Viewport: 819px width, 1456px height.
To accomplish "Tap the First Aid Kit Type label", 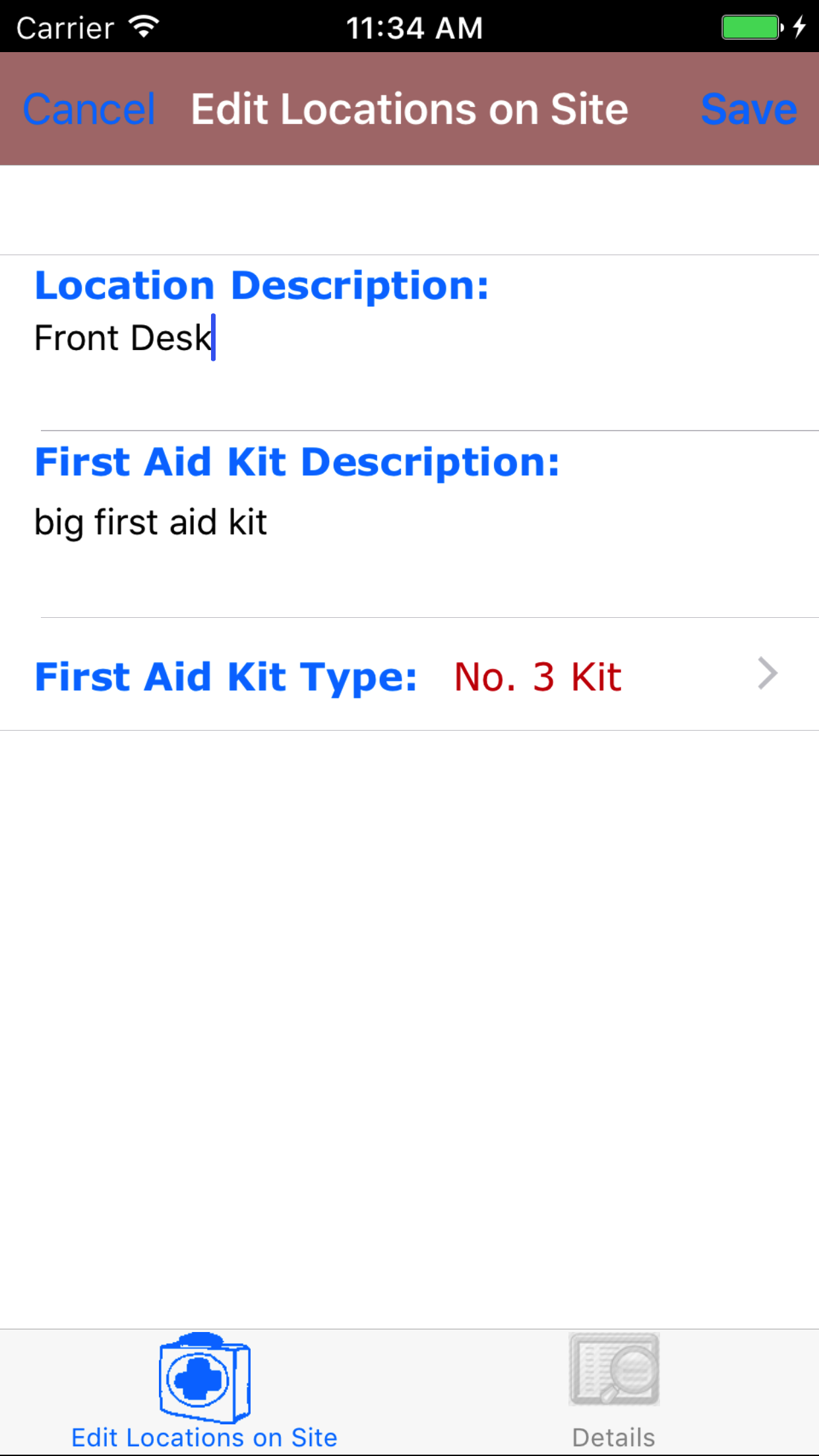I will click(226, 677).
